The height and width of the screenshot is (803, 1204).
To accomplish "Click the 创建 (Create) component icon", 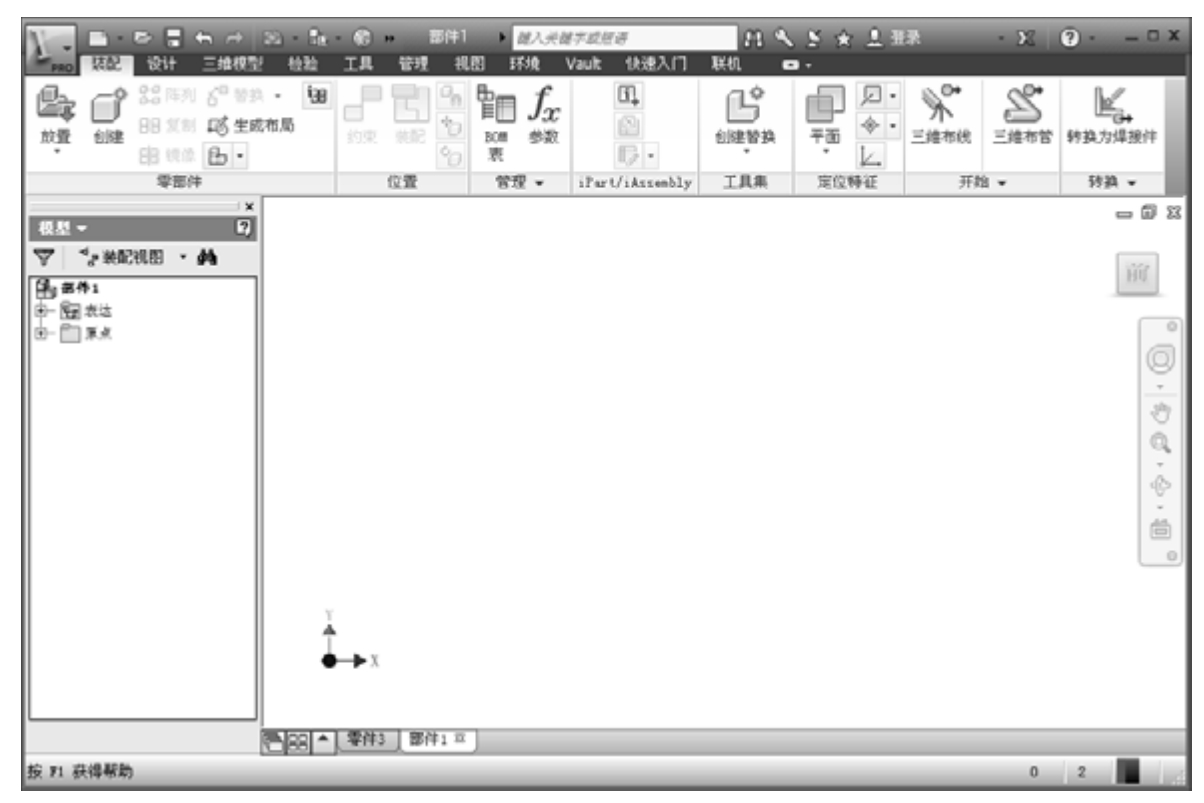I will 107,106.
